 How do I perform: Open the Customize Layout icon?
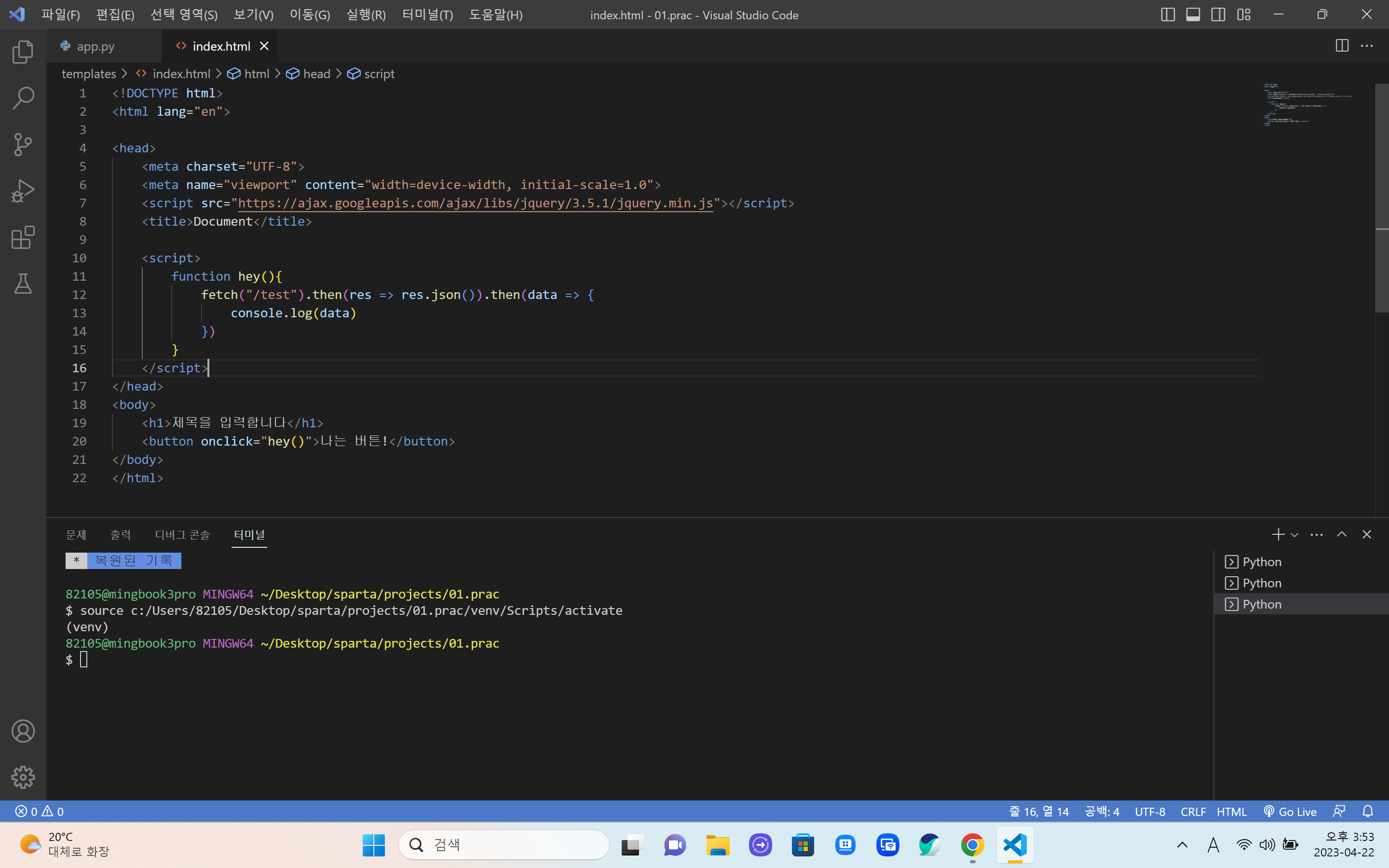1243,14
